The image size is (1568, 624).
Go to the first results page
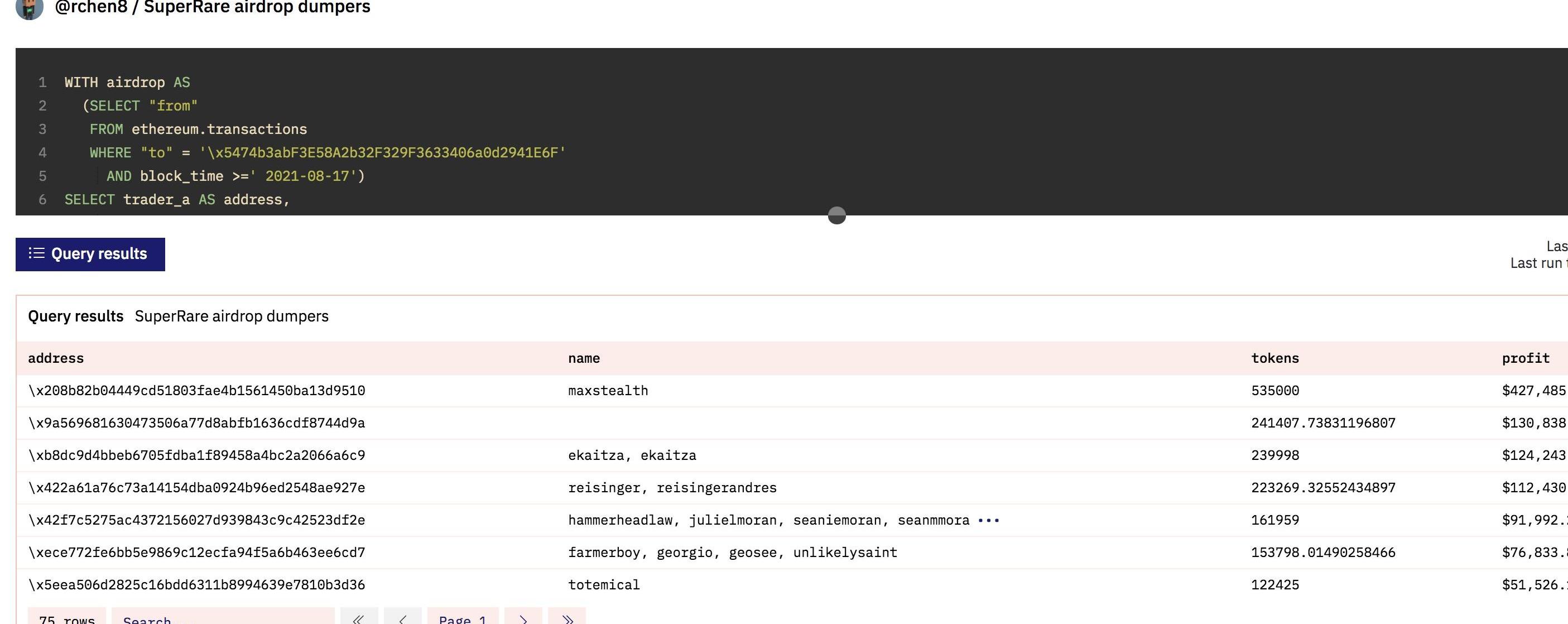[x=359, y=617]
